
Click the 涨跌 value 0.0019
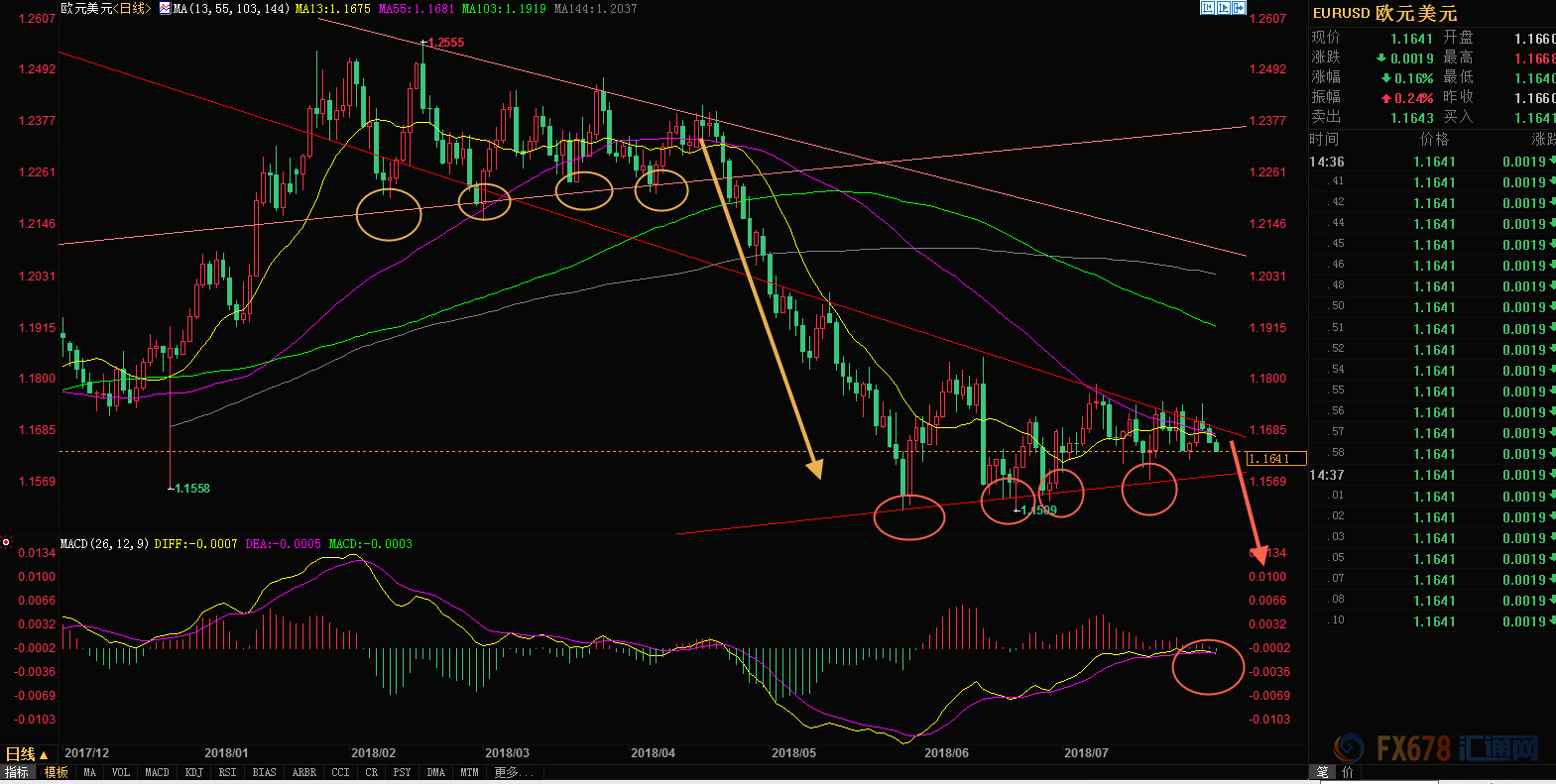[x=1411, y=58]
